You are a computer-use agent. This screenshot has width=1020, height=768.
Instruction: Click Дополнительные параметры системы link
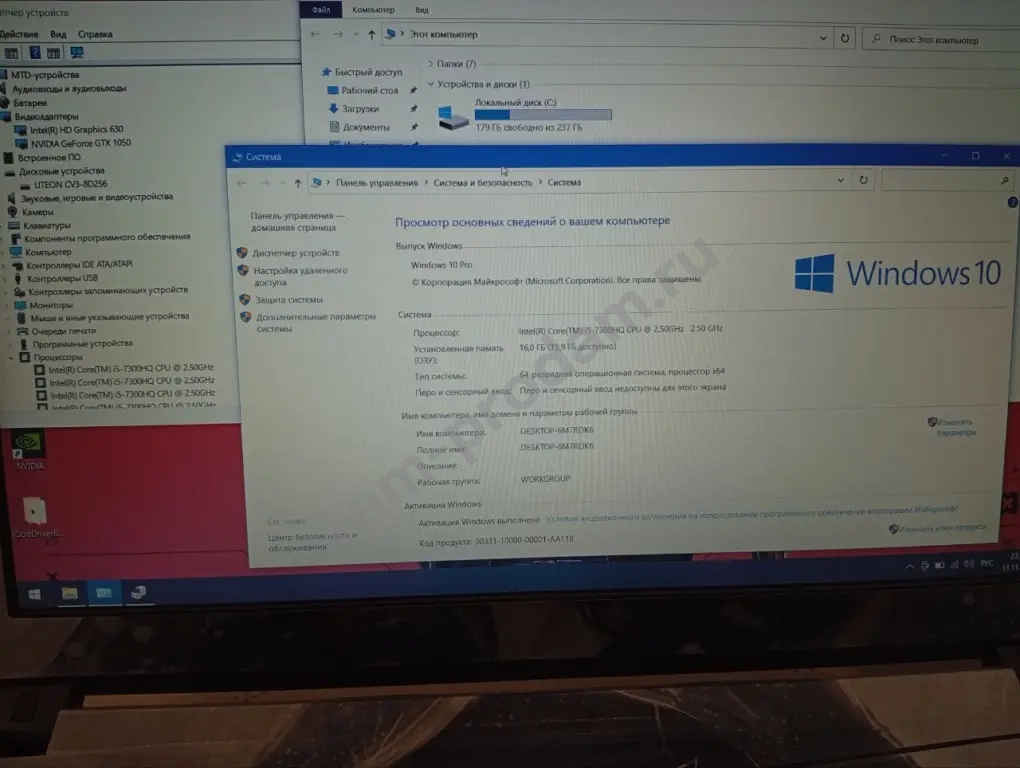pos(315,322)
